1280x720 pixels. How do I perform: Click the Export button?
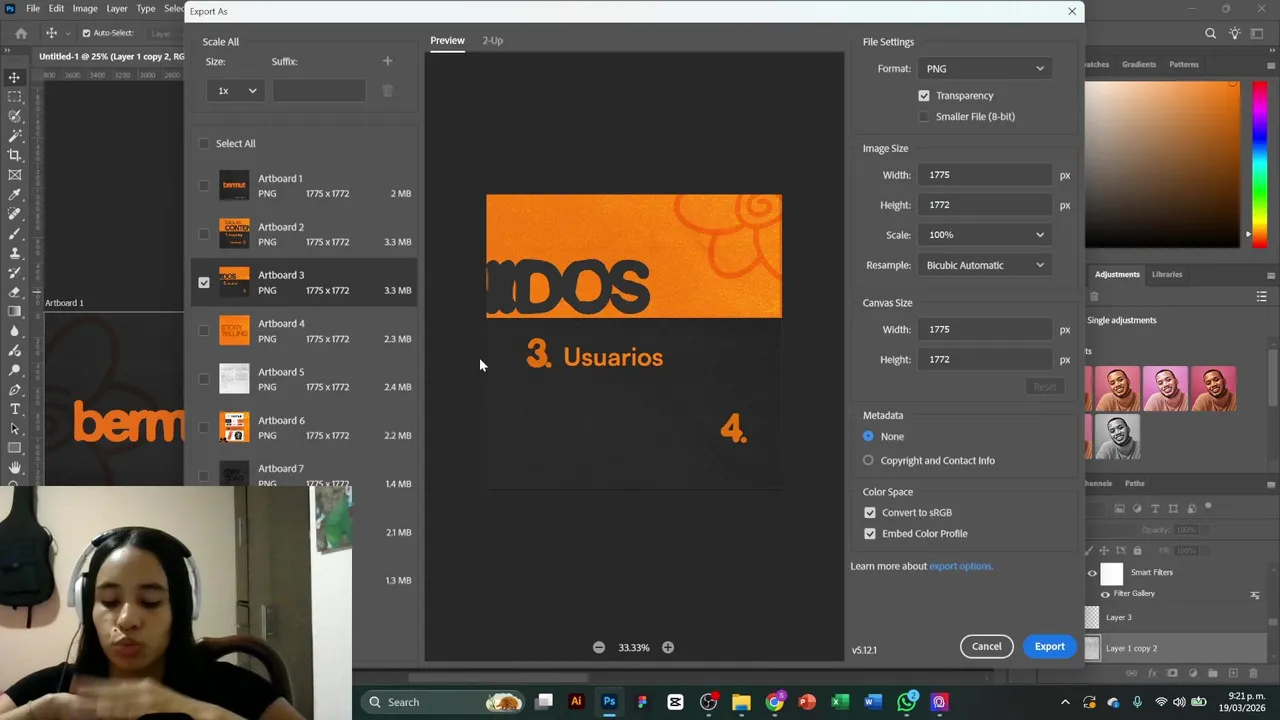1049,647
